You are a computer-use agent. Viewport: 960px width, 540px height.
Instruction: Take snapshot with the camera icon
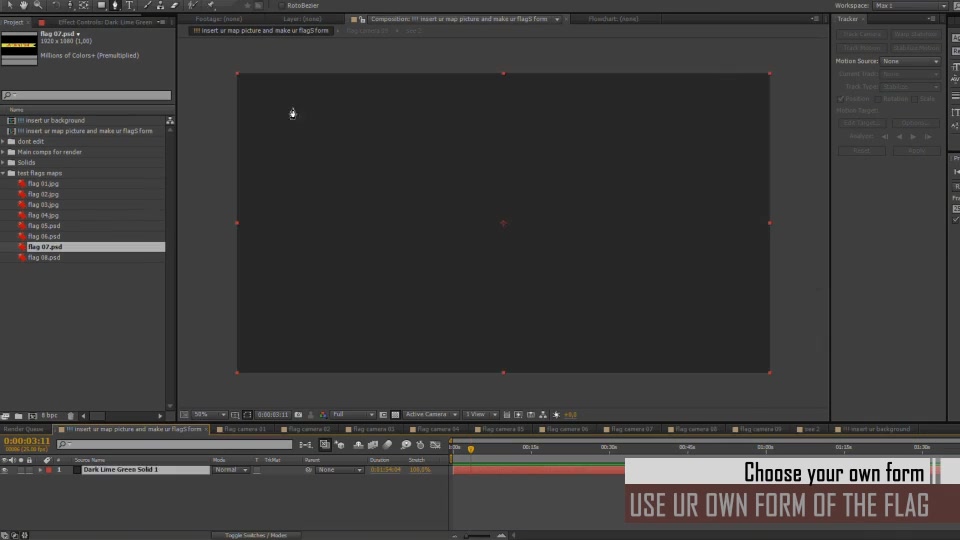coord(298,414)
